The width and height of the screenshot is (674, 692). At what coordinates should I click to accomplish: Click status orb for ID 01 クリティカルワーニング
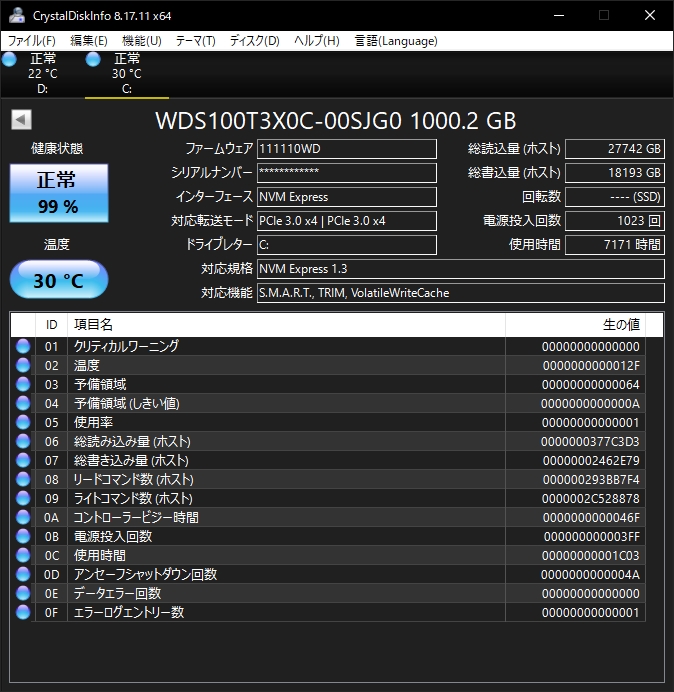click(x=23, y=346)
